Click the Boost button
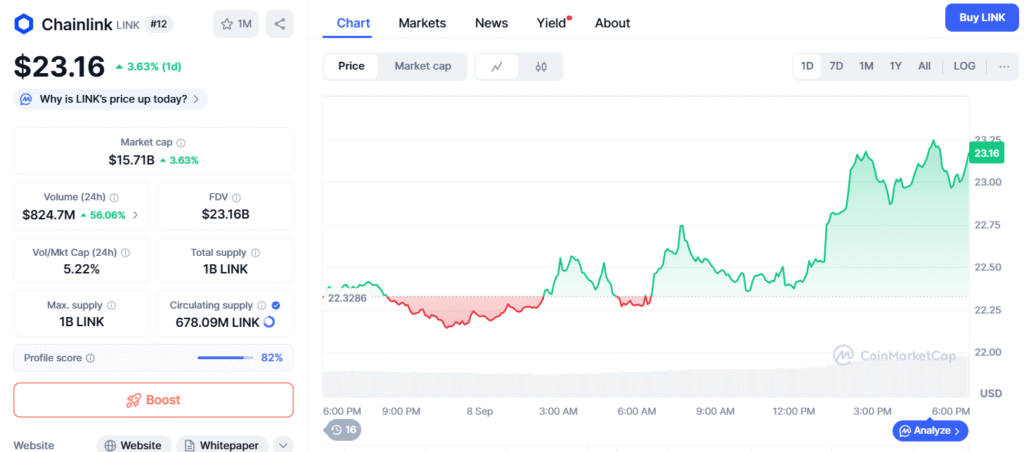1024x452 pixels. (x=153, y=400)
